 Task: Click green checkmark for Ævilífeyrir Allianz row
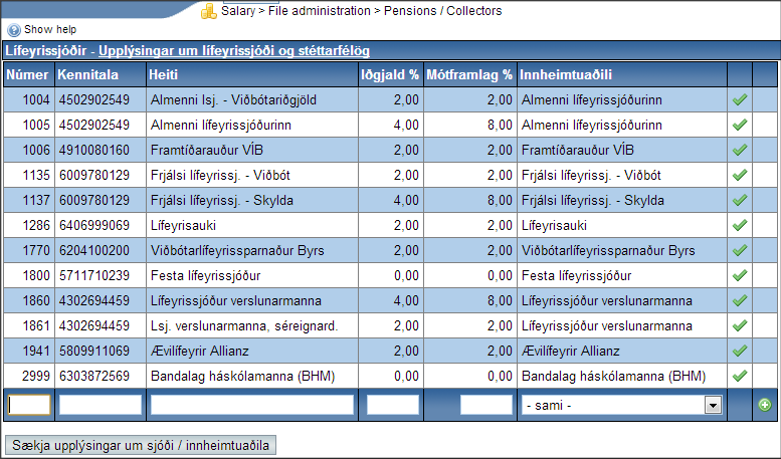pyautogui.click(x=740, y=351)
